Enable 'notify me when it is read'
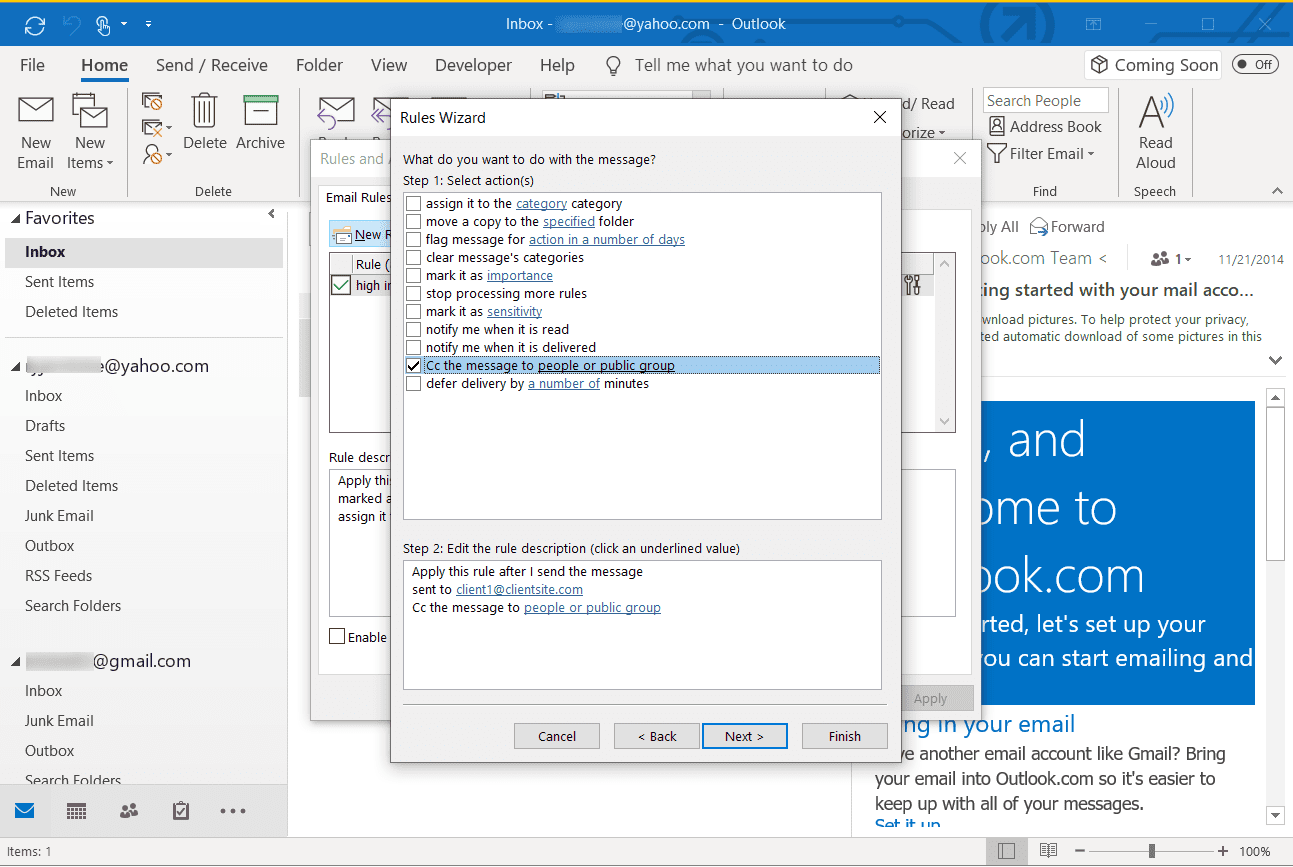Viewport: 1293px width, 867px height. (413, 329)
